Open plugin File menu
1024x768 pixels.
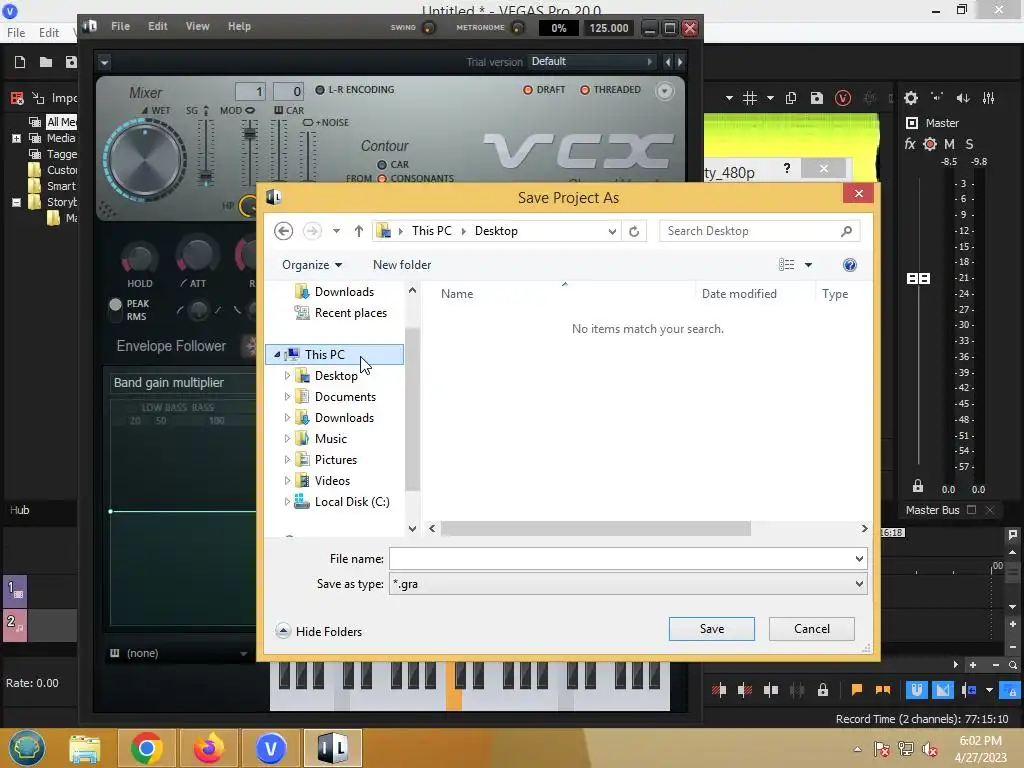pyautogui.click(x=120, y=27)
